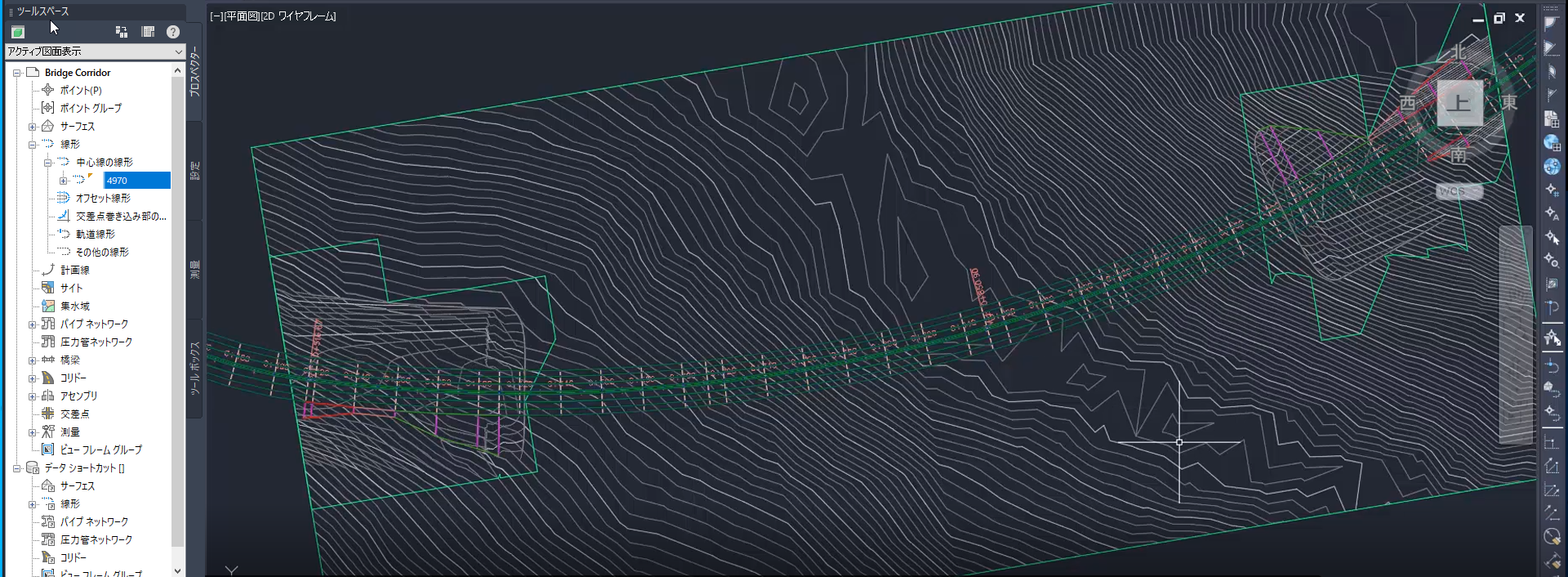Screen dimensions: 1568x577
Task: Open Toolspace help question-mark icon
Action: click(x=173, y=32)
